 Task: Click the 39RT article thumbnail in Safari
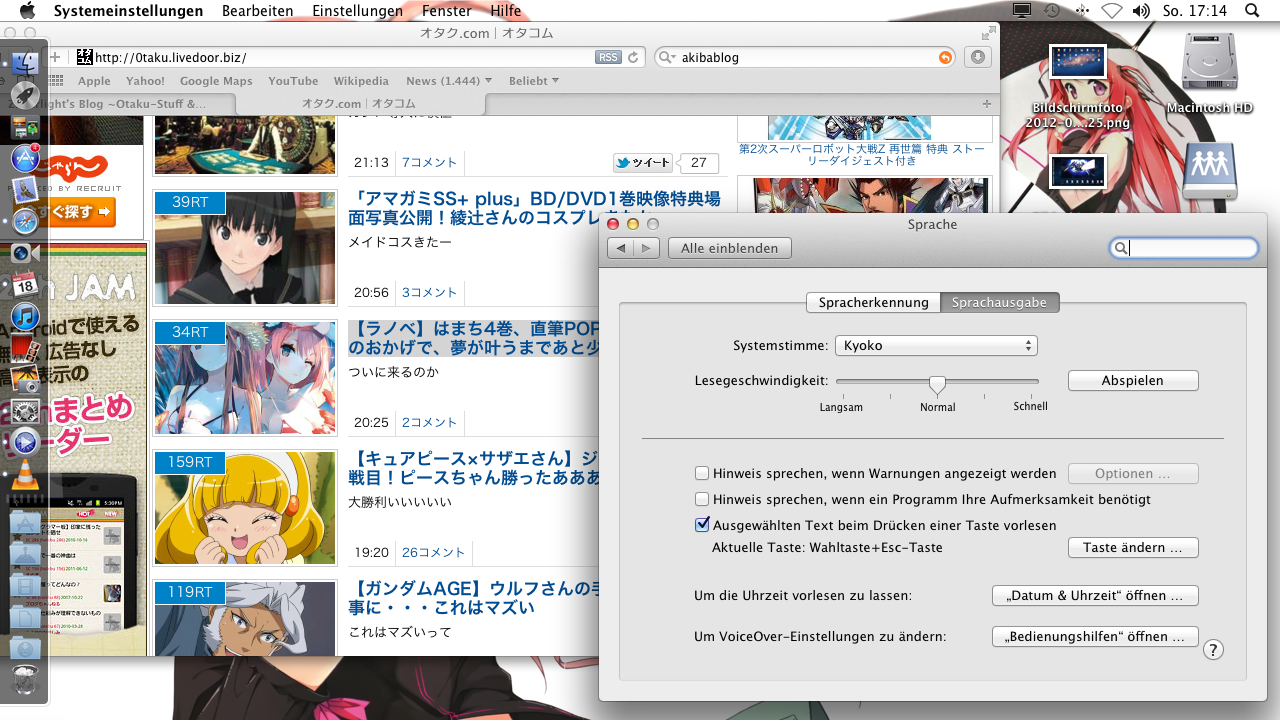pyautogui.click(x=244, y=248)
